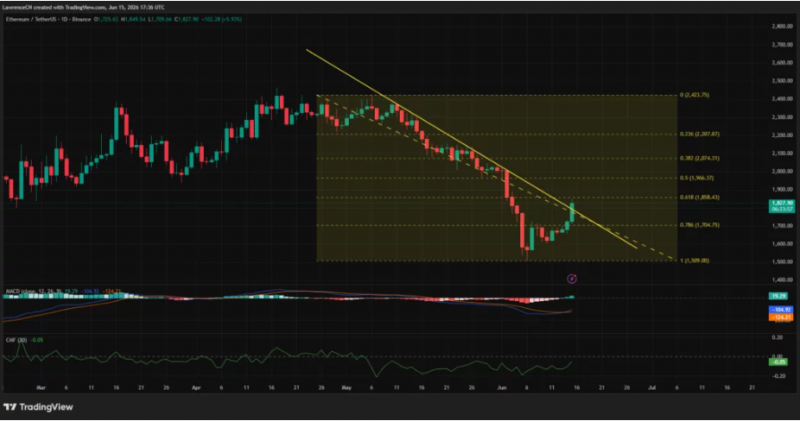The height and width of the screenshot is (421, 800).
Task: Click the 2,000.00 mark on the price scale
Action: [782, 171]
